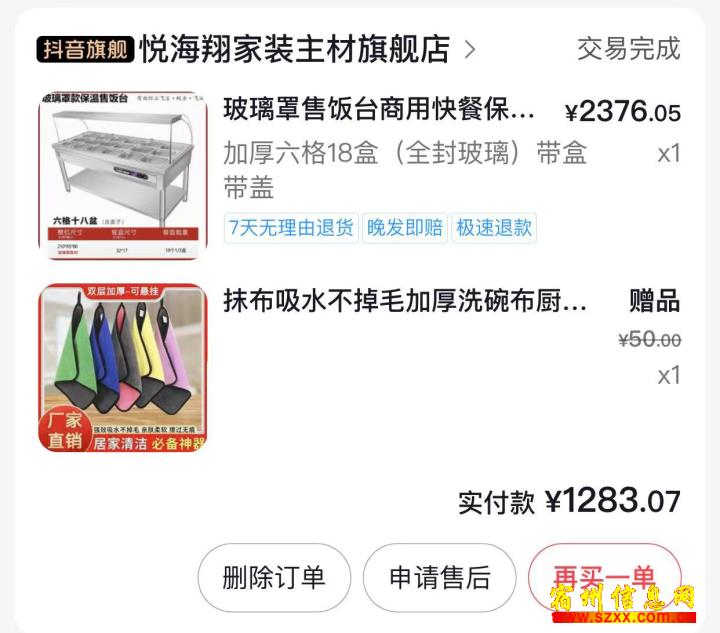Tap the ¥2376.05 product price
Image resolution: width=720 pixels, height=633 pixels.
[x=623, y=112]
